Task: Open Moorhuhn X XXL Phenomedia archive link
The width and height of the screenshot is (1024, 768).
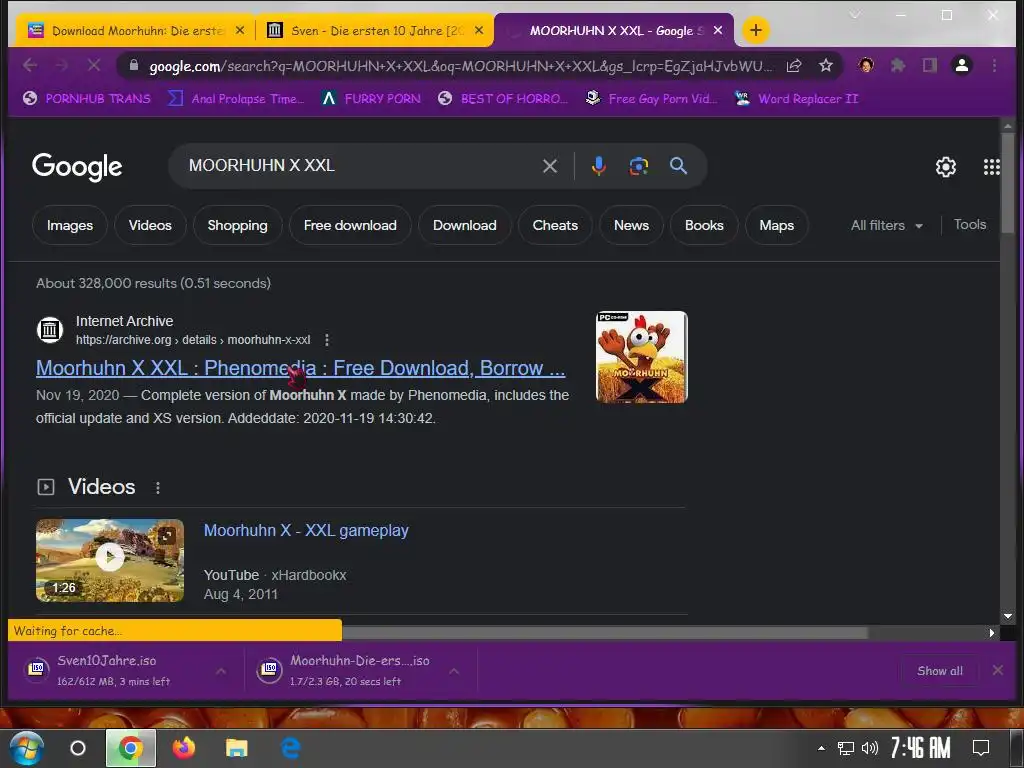Action: [x=300, y=368]
